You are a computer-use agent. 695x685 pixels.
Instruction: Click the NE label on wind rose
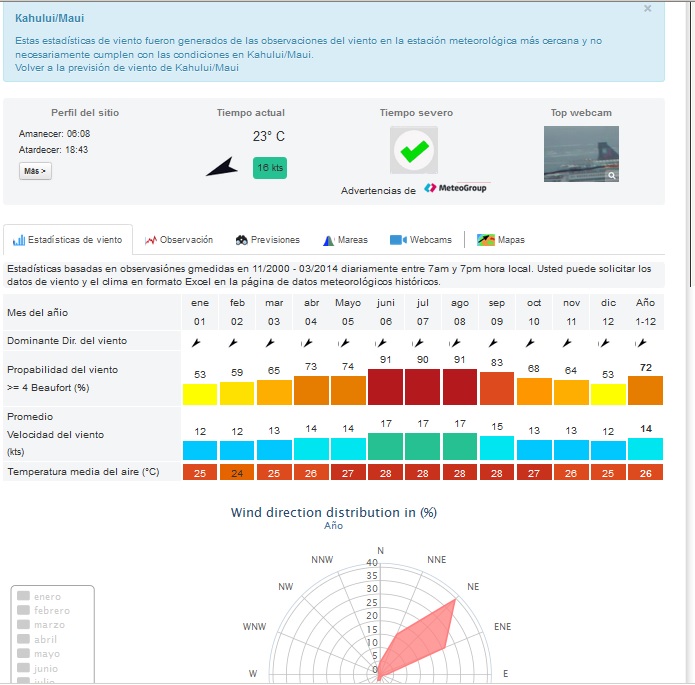tap(473, 587)
